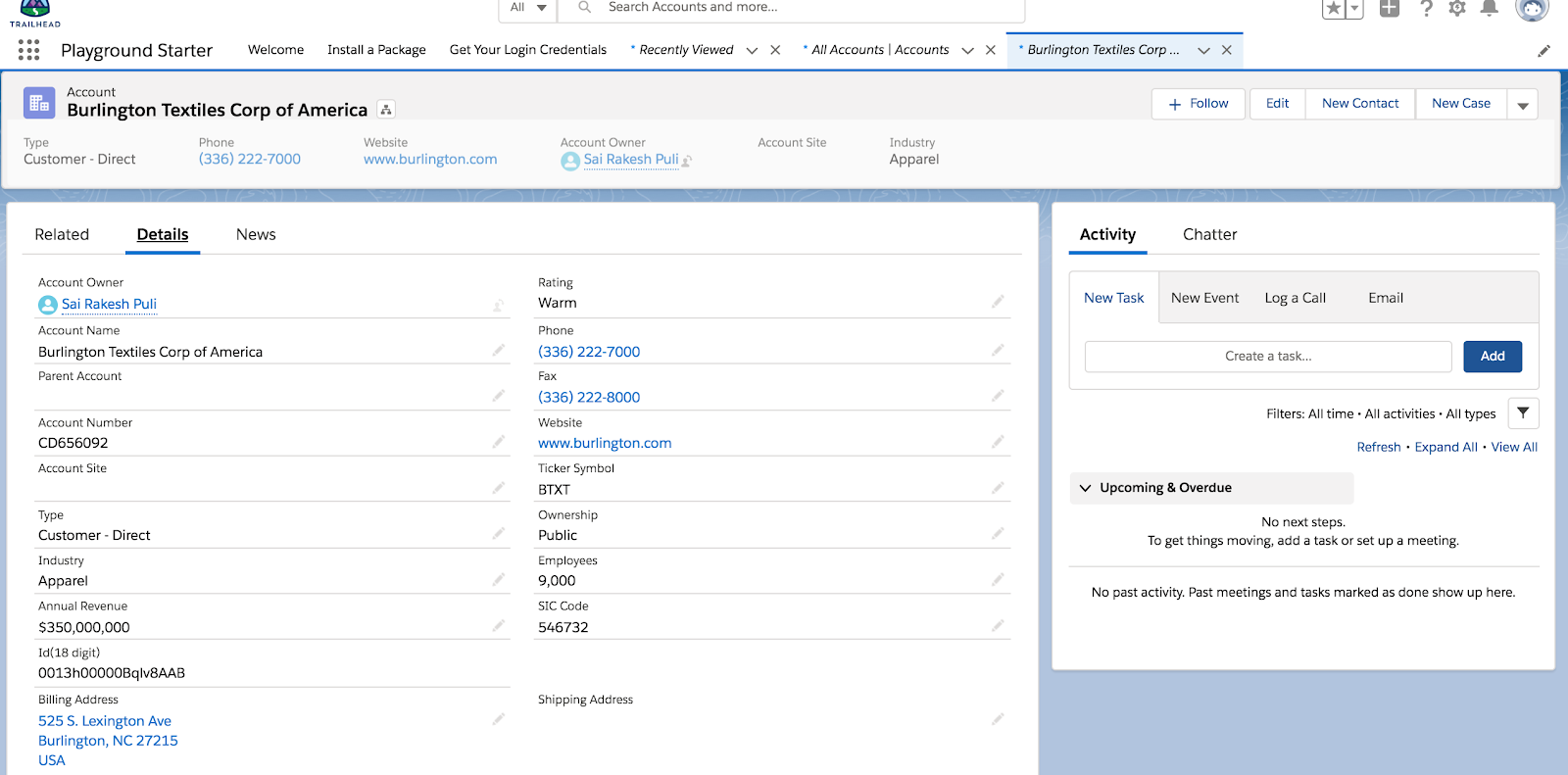Screen dimensions: 1568x775
Task: Follow this account
Action: click(x=1199, y=104)
